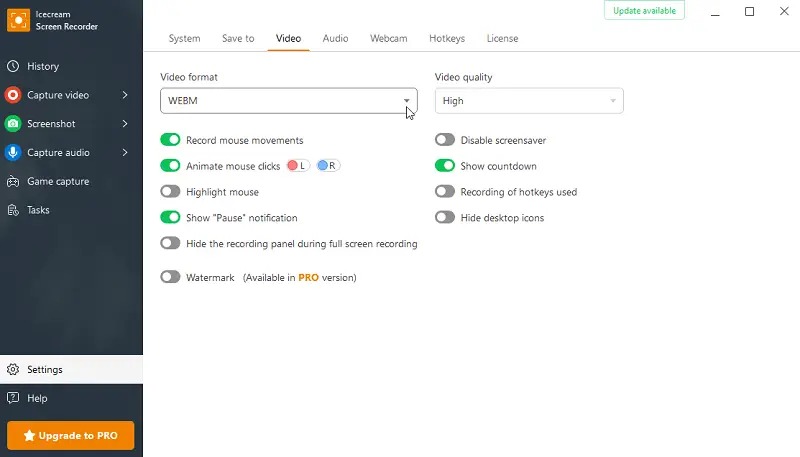Open the Tasks sidebar item

coord(71,210)
